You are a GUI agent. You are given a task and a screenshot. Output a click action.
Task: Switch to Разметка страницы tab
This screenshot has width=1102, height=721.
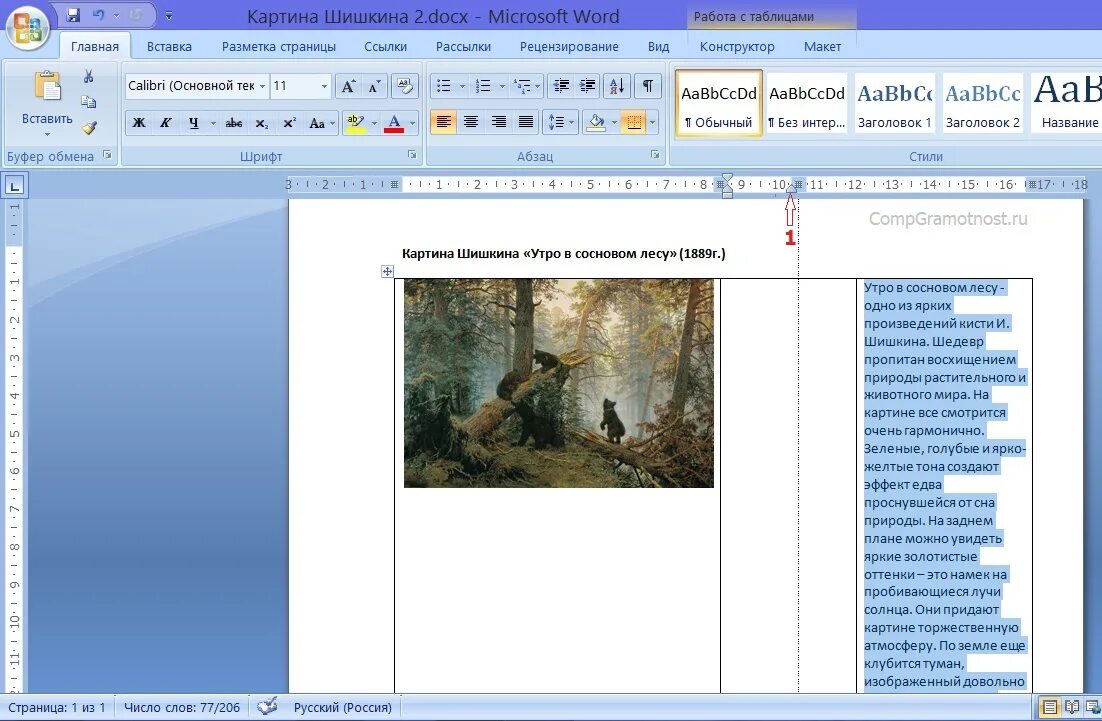click(x=278, y=46)
